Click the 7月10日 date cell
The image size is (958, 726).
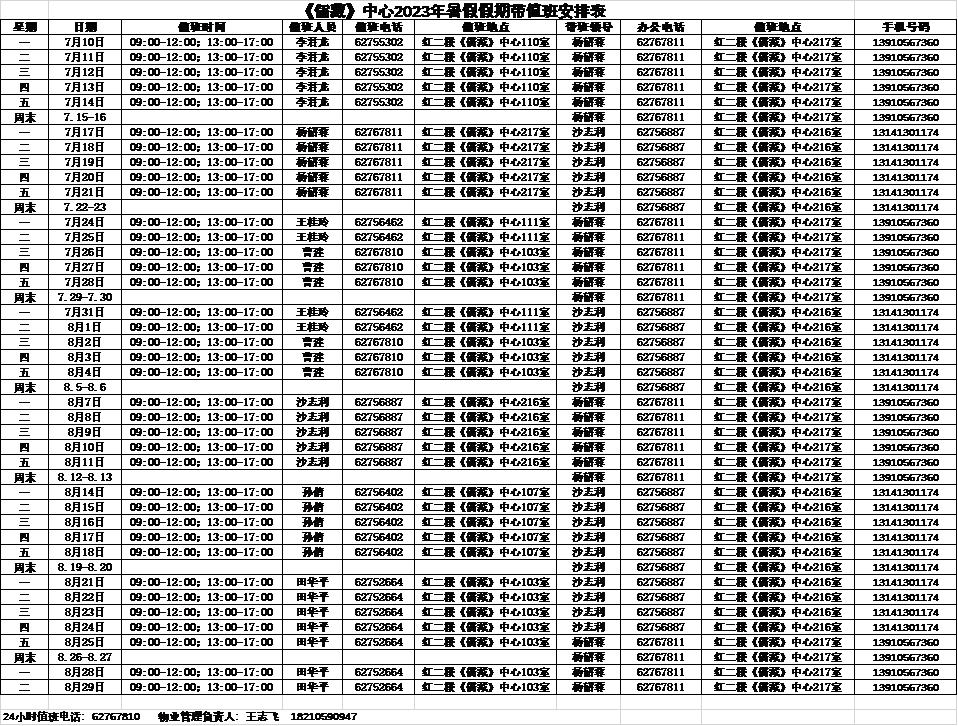(x=85, y=42)
